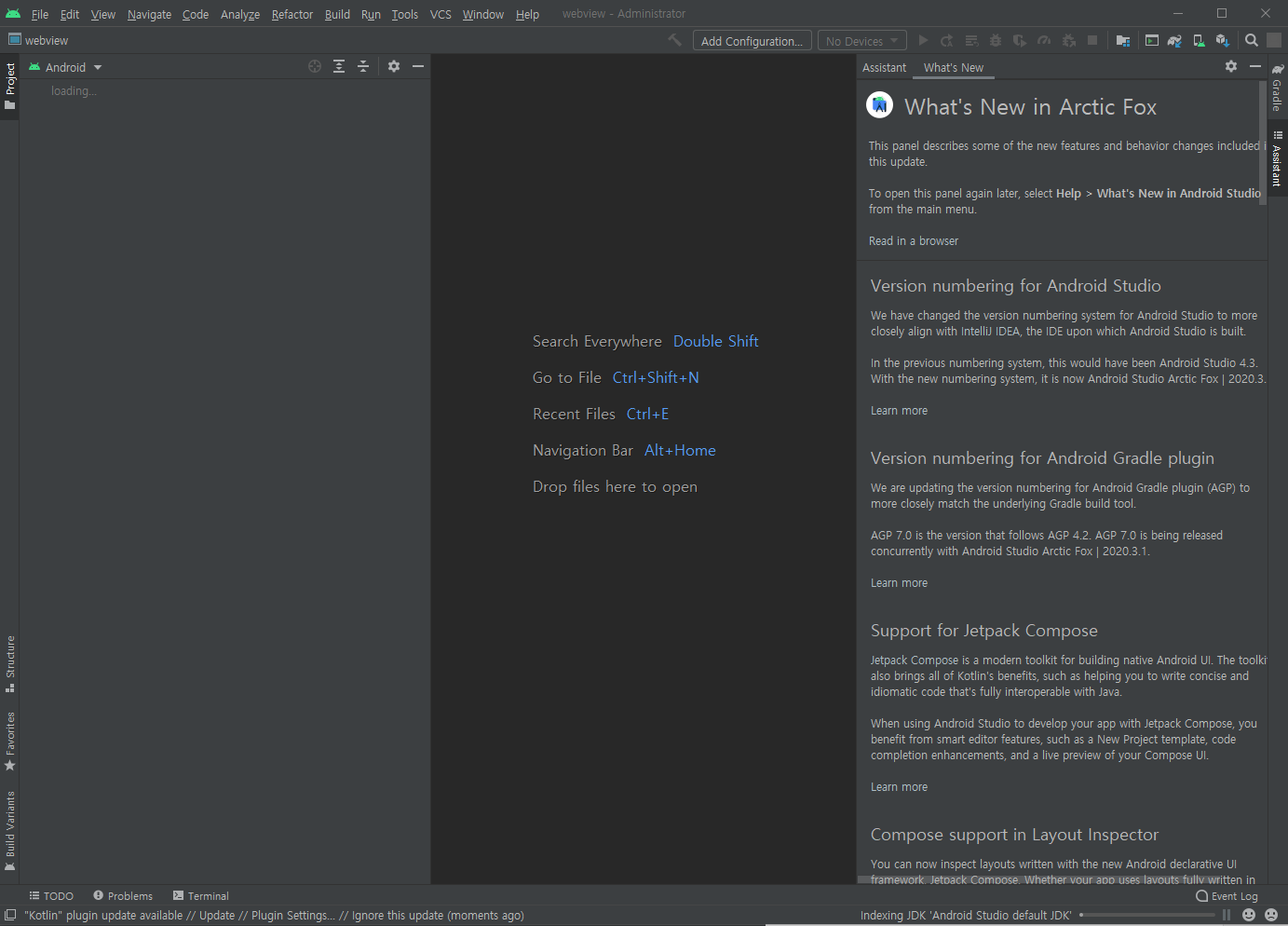Click the webview project breadcrumb
1288x926 pixels.
click(38, 40)
